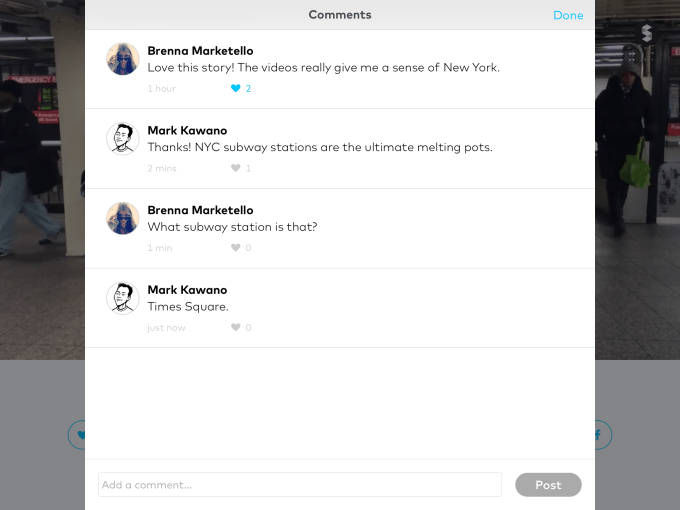The width and height of the screenshot is (680, 510).
Task: Select the 'Times Square.' comment text
Action: [188, 307]
